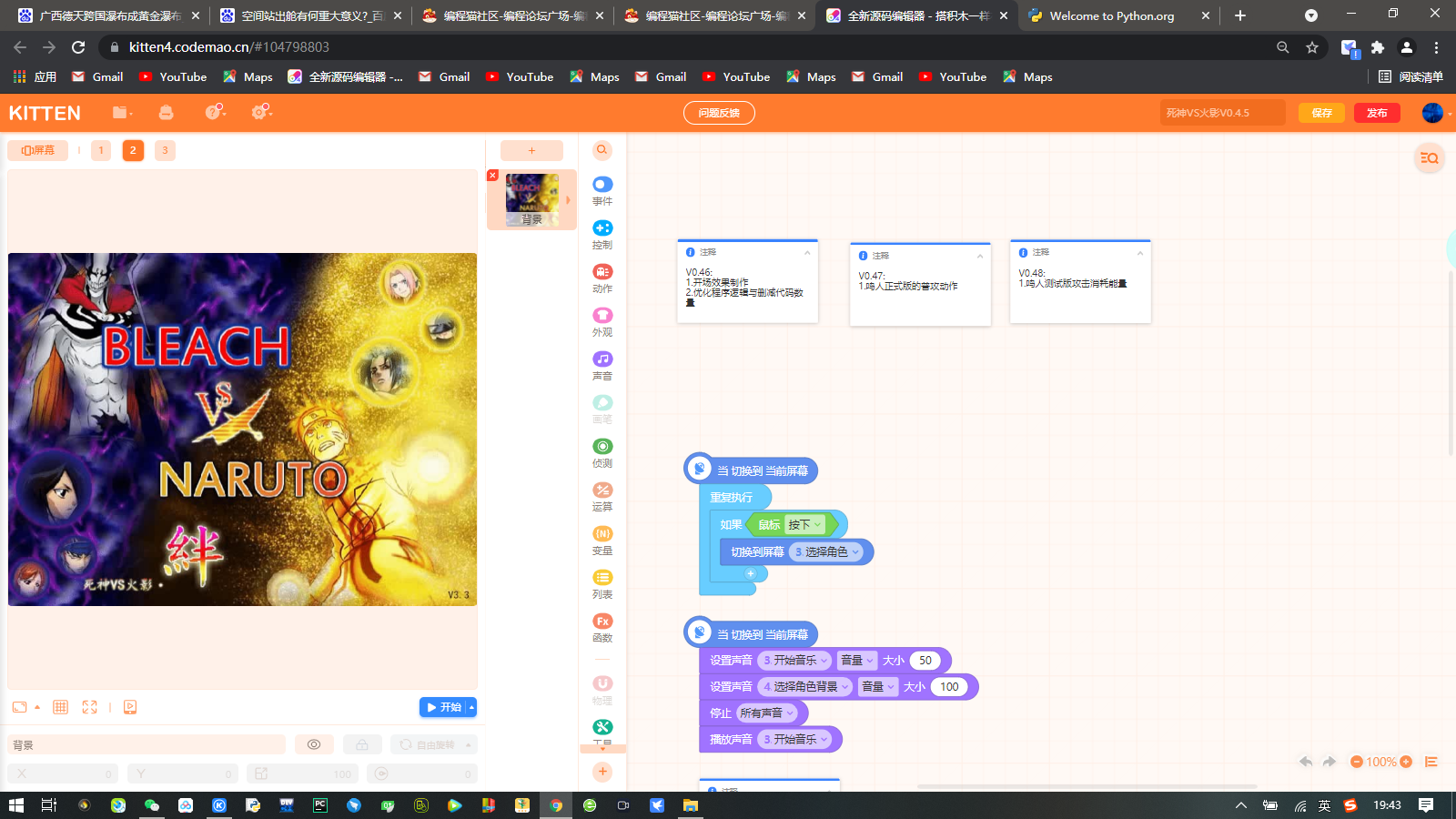Open the file folder menu in Kitten header
The width and height of the screenshot is (1456, 819).
[x=122, y=113]
